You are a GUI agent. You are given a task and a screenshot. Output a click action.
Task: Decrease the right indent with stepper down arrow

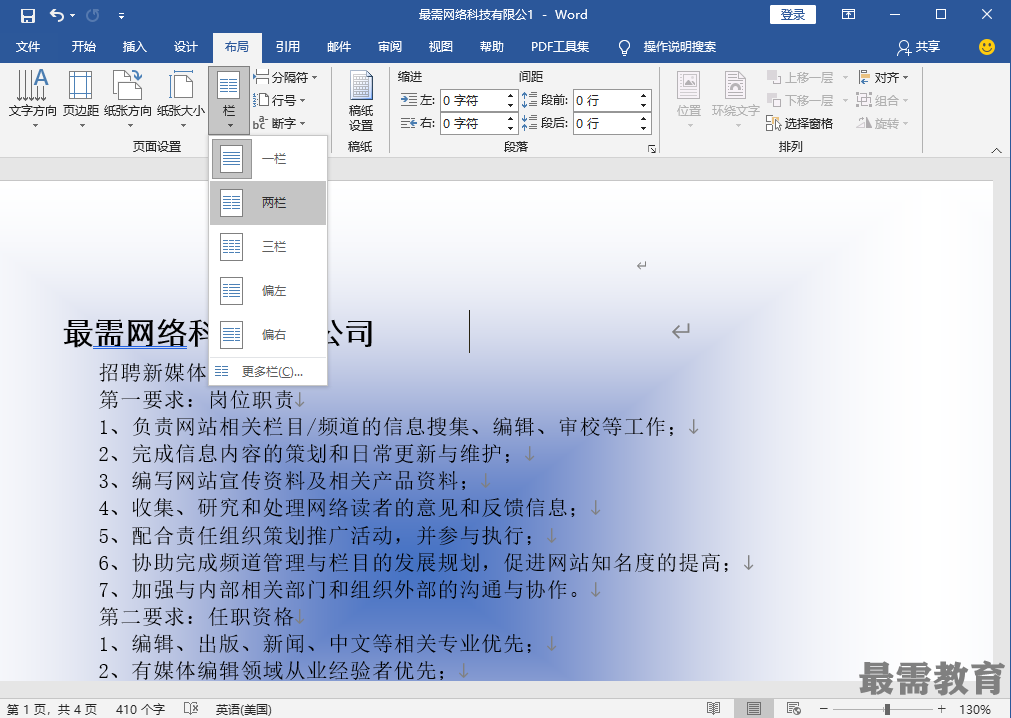coord(511,128)
